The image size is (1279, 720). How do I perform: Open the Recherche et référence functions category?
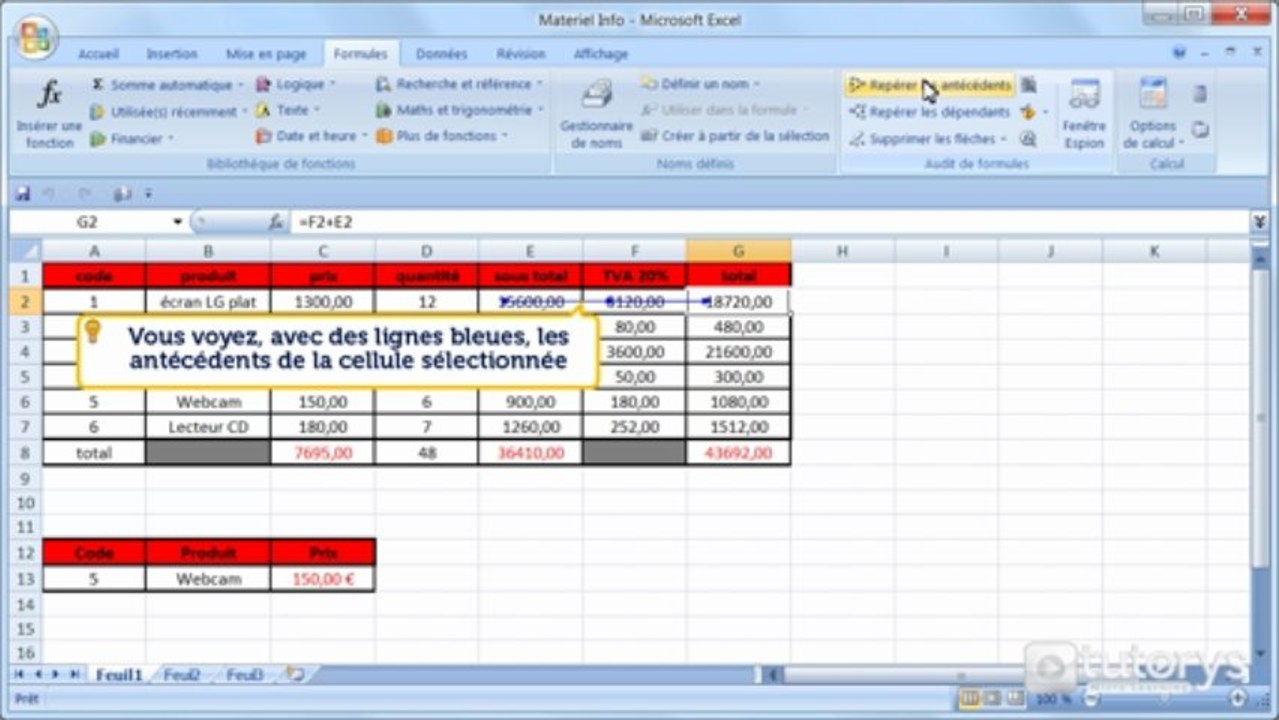pos(459,84)
